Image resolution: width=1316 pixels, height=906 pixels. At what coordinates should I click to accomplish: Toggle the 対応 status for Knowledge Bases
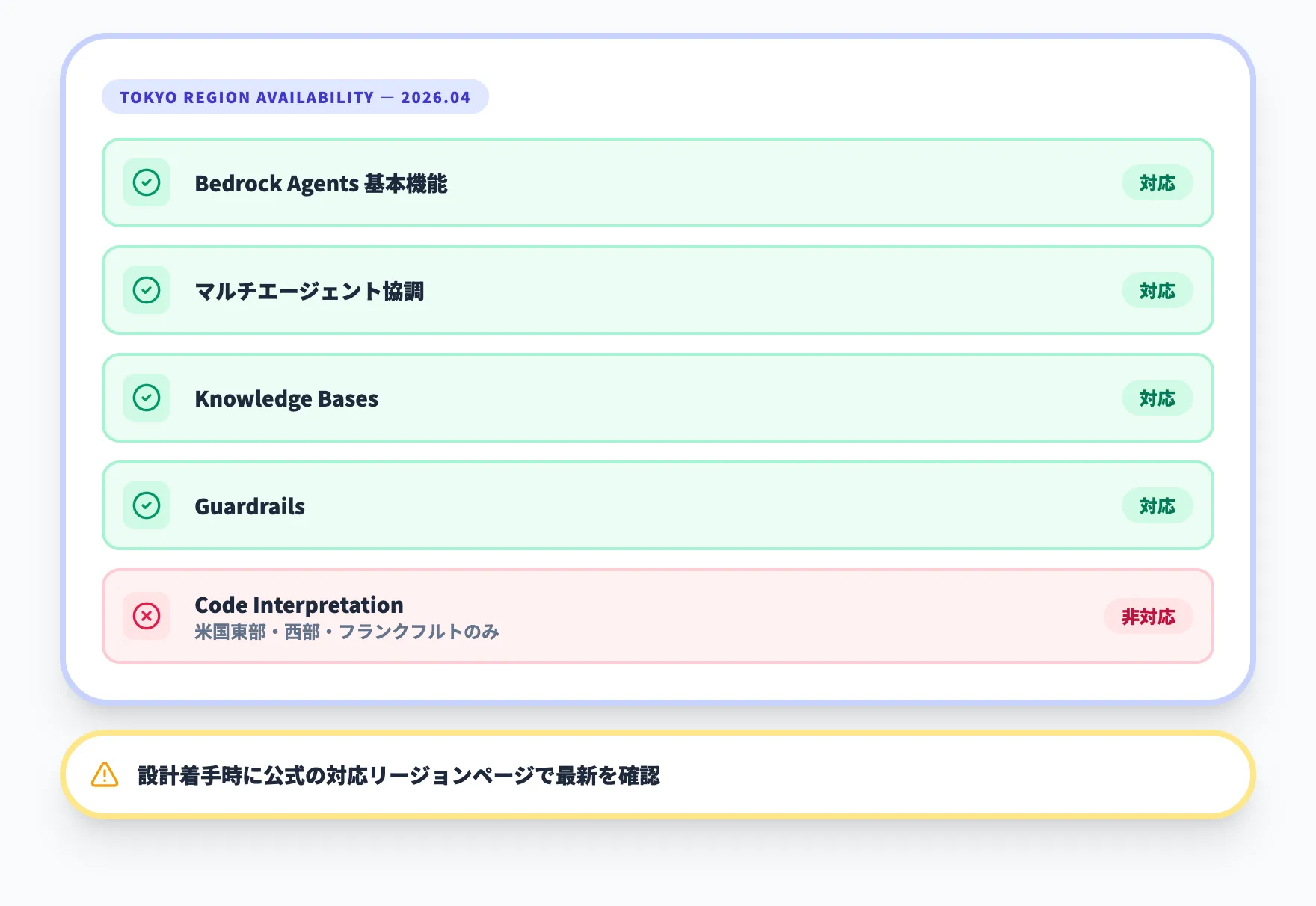click(1157, 398)
